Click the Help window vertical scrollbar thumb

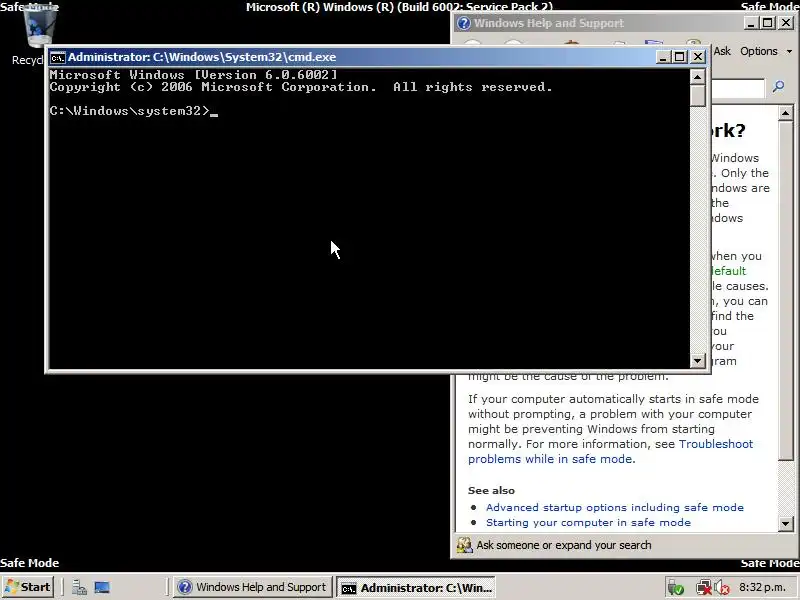[786, 290]
